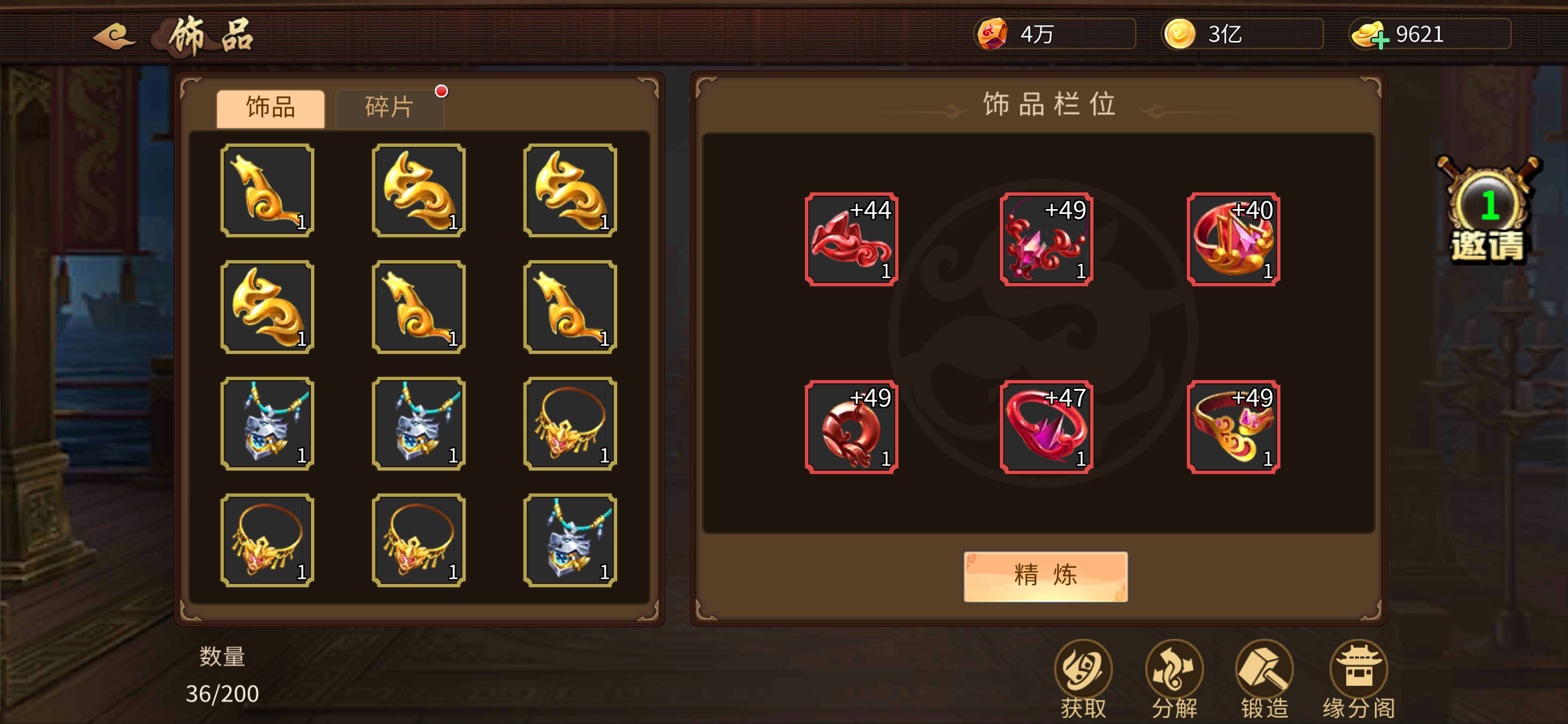Select the +49 red ring in the bottom-left slot

[x=851, y=427]
